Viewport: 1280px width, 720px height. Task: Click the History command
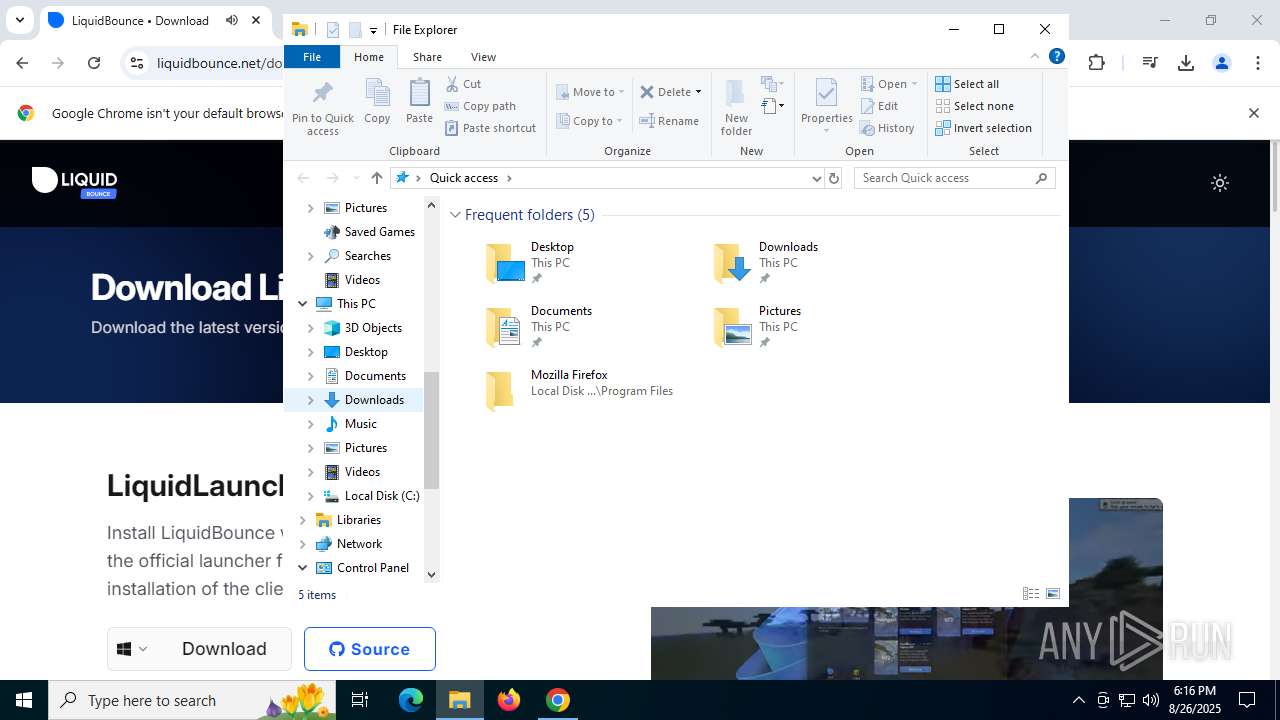coord(887,128)
